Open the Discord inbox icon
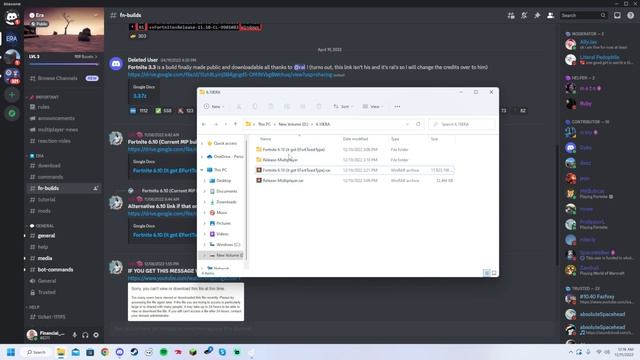Screen dimensions: 640x360 coord(617,16)
